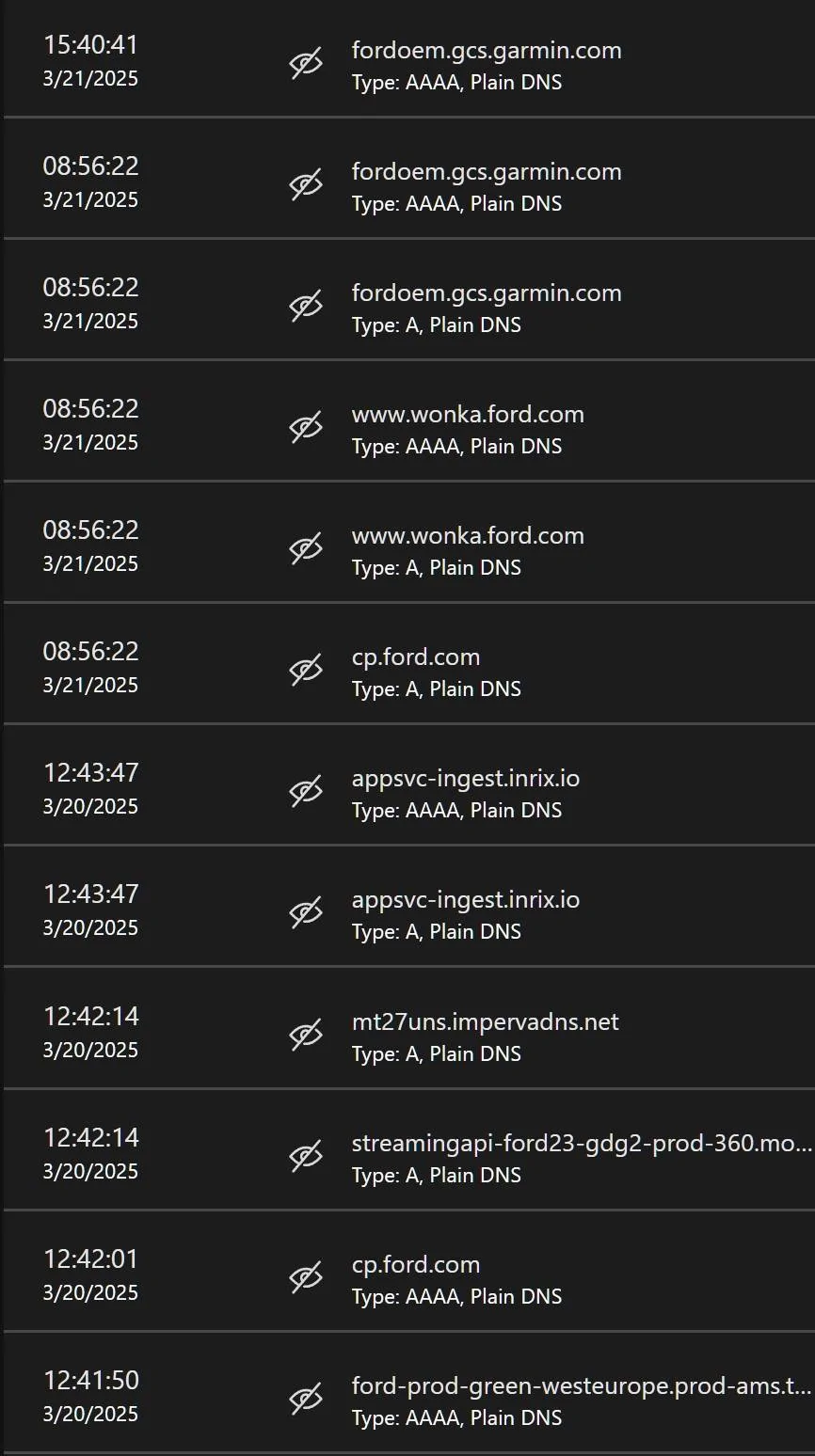Image resolution: width=815 pixels, height=1456 pixels.
Task: Click the 12:41:50 timestamp
Action: (x=91, y=1380)
